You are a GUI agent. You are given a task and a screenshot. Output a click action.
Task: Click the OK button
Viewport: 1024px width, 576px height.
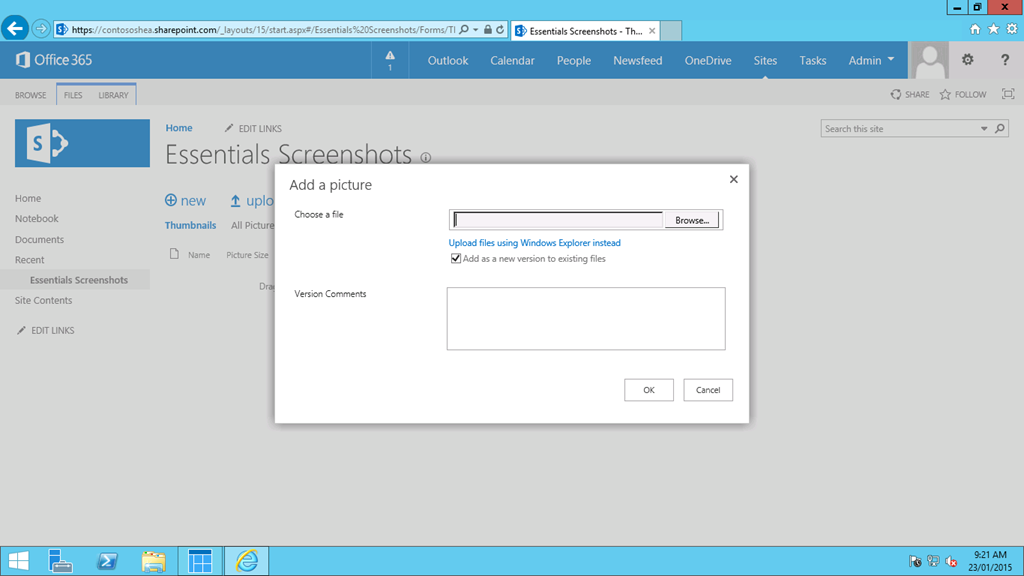pyautogui.click(x=649, y=390)
